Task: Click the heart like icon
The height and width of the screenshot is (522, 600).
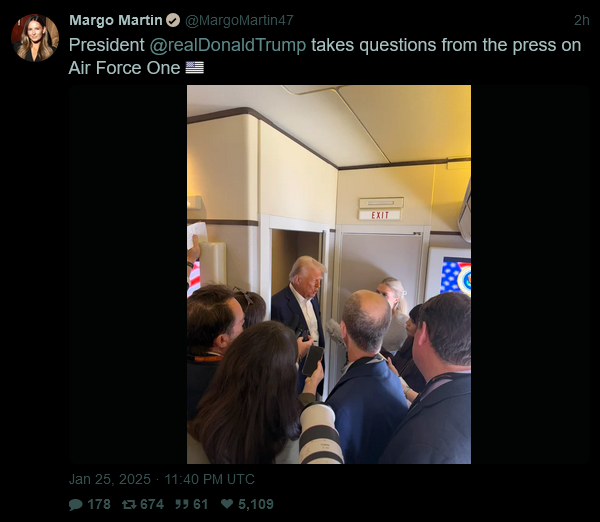Action: pyautogui.click(x=227, y=504)
